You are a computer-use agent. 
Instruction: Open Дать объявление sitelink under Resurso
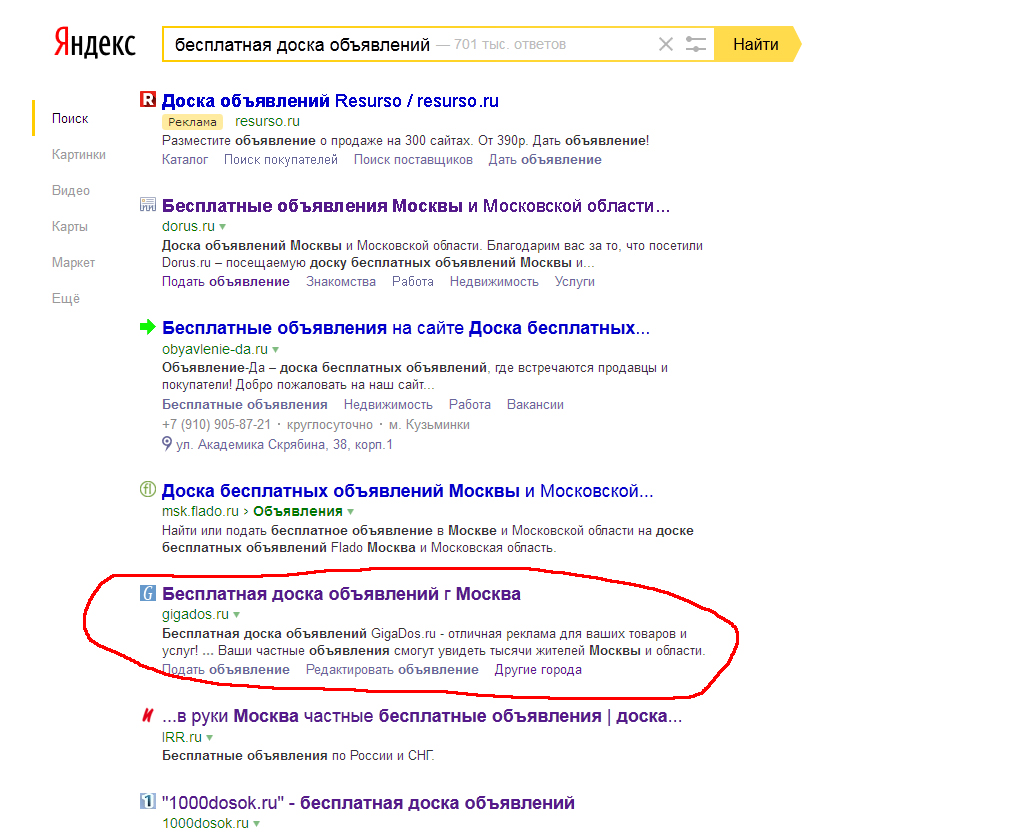point(545,160)
